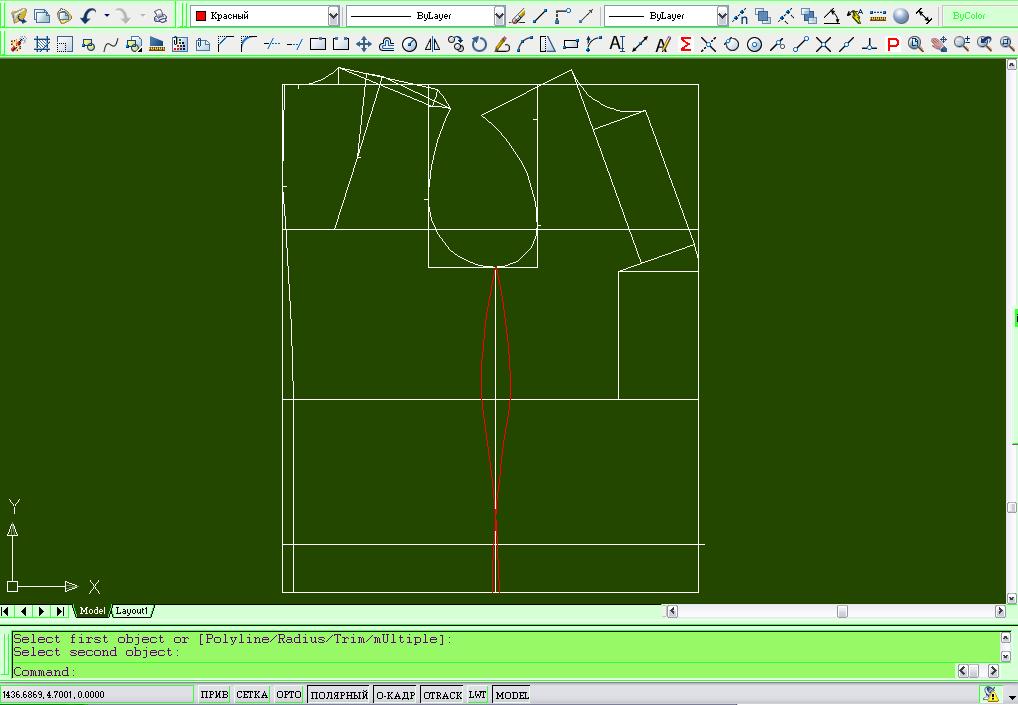Viewport: 1018px width, 705px height.
Task: Expand the second ByLayer lineweight dropdown
Action: [722, 16]
